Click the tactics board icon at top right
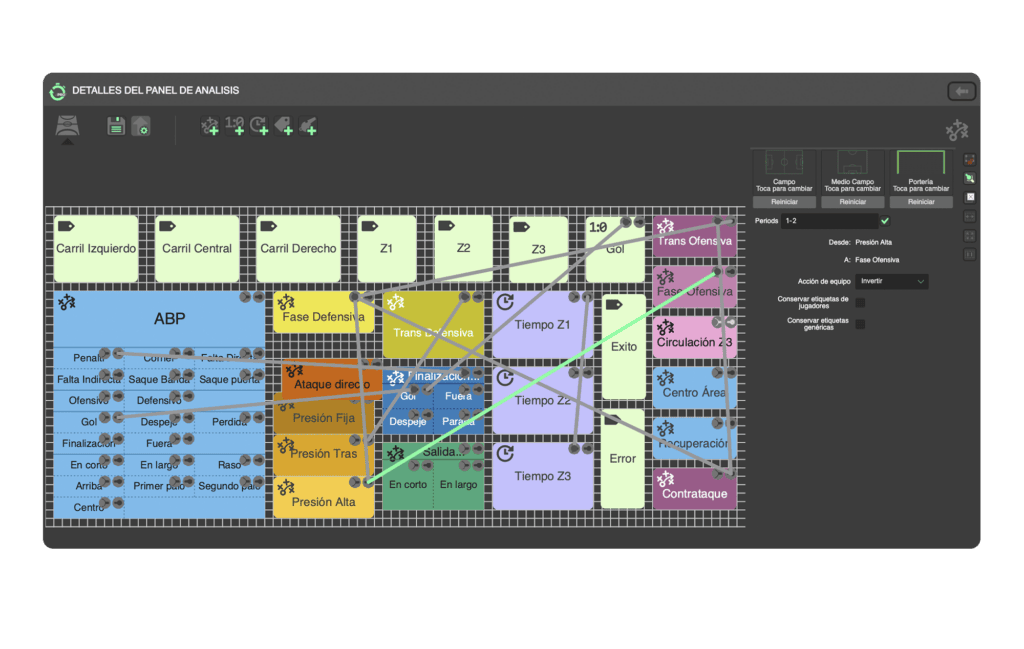Image resolution: width=1024 pixels, height=649 pixels. (957, 130)
